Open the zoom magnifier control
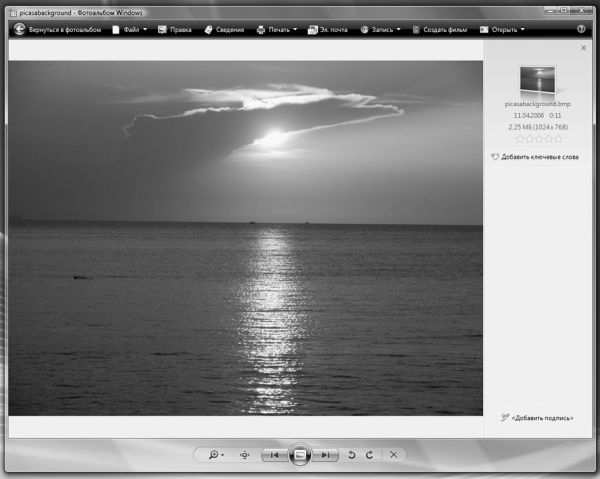 tap(215, 455)
